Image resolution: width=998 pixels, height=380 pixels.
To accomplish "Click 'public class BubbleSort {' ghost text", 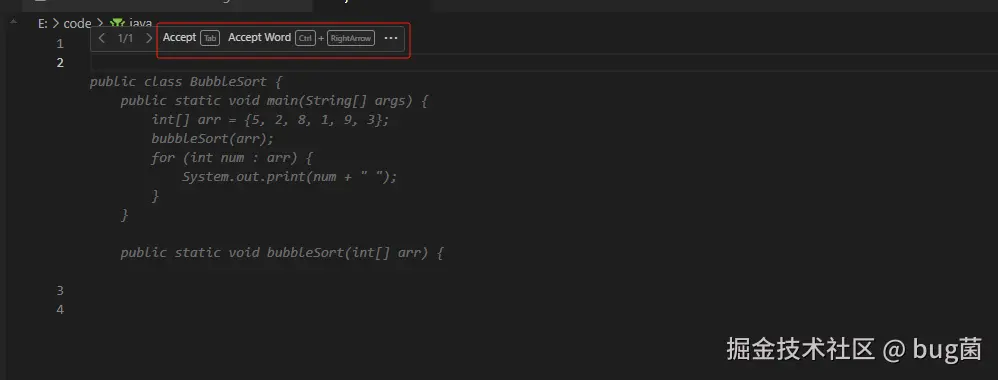I will [185, 82].
